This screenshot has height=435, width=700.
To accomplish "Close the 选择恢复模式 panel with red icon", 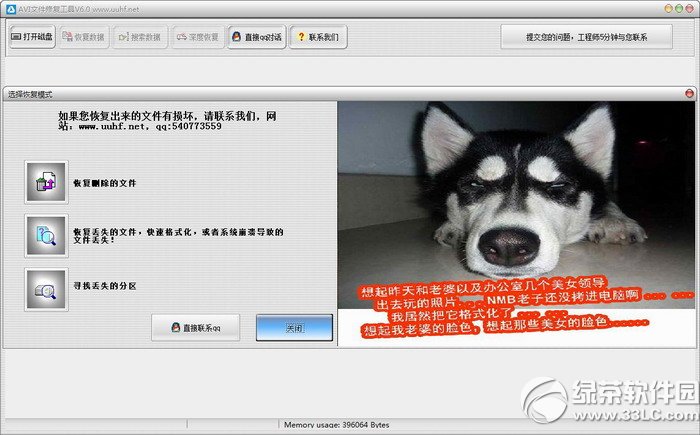I will pos(689,93).
